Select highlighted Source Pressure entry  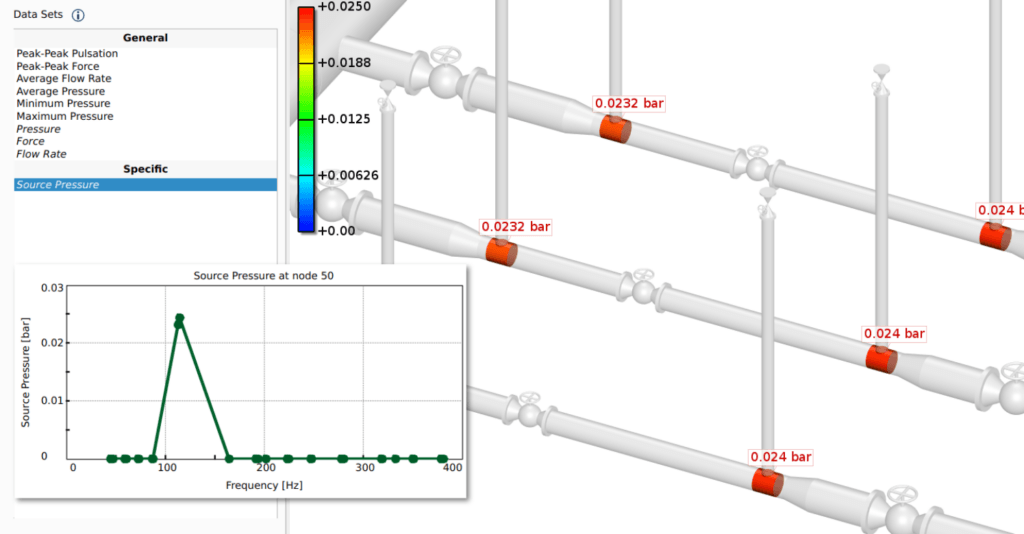coord(145,185)
